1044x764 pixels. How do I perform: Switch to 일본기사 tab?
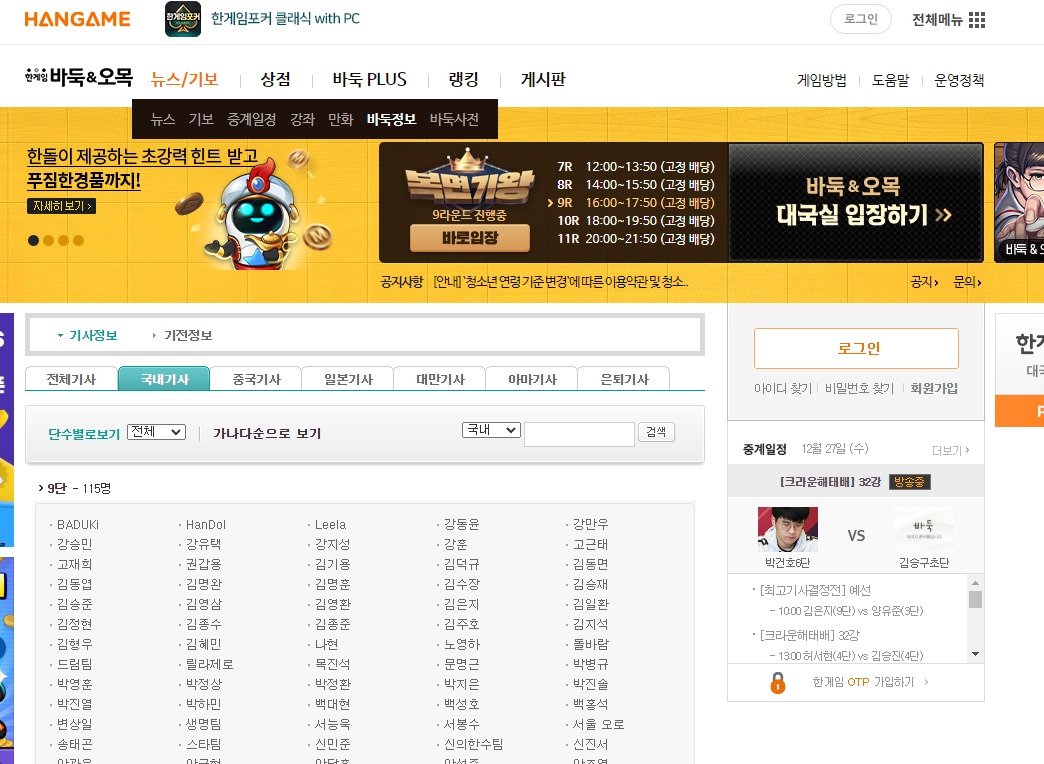click(x=348, y=379)
